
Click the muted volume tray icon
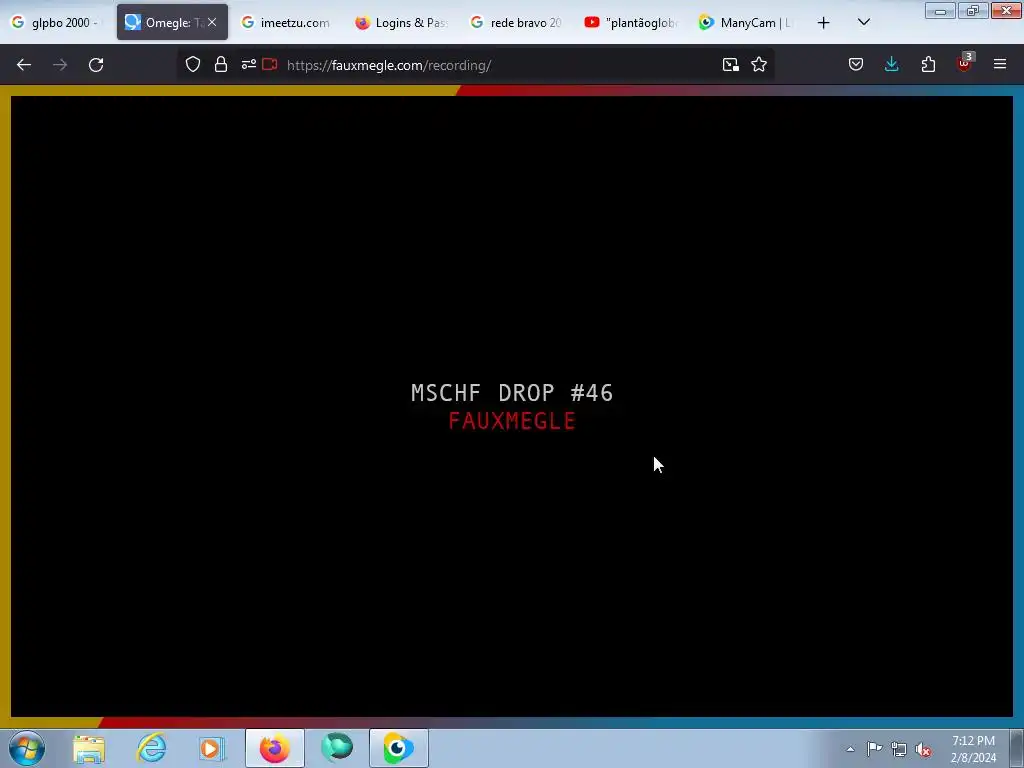(923, 749)
